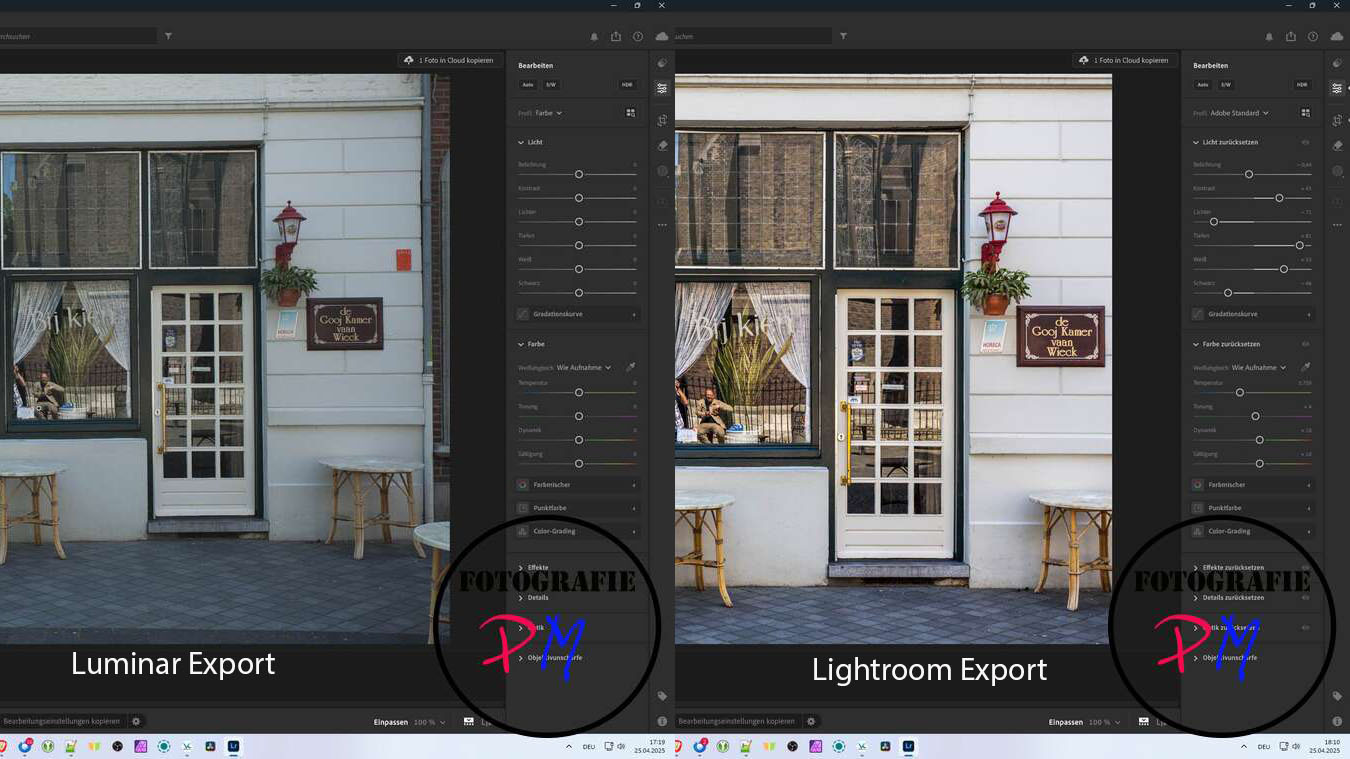
Task: Select the crop and rotate tool in left window
Action: click(x=662, y=120)
